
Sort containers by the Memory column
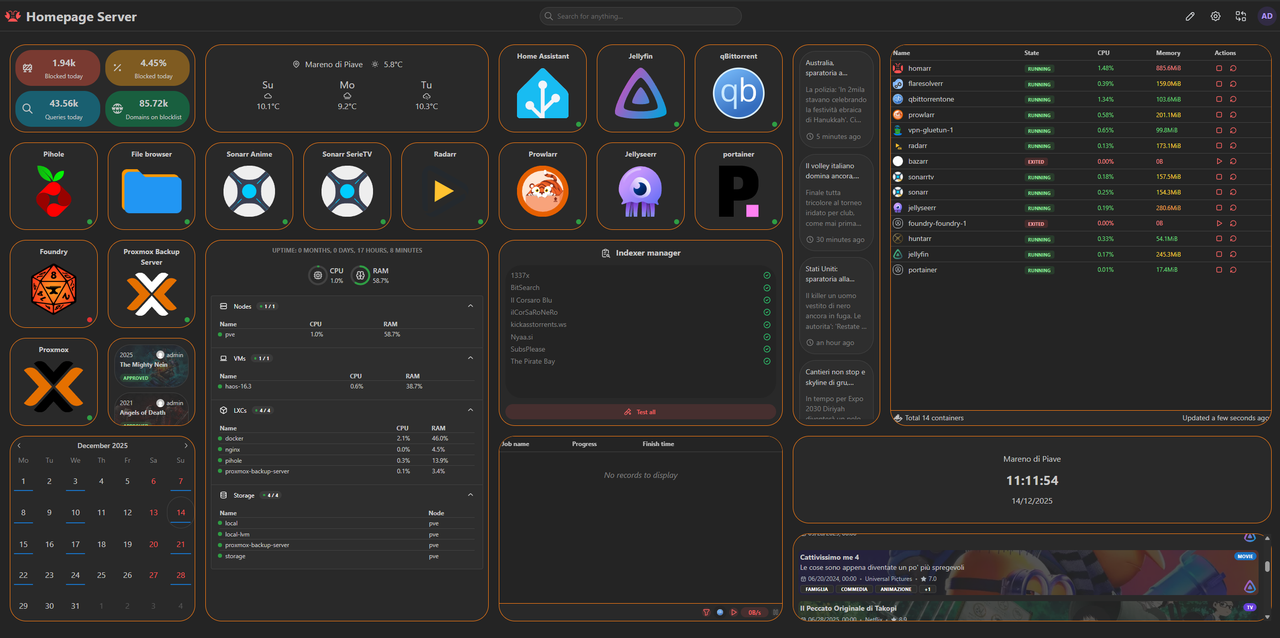1168,52
